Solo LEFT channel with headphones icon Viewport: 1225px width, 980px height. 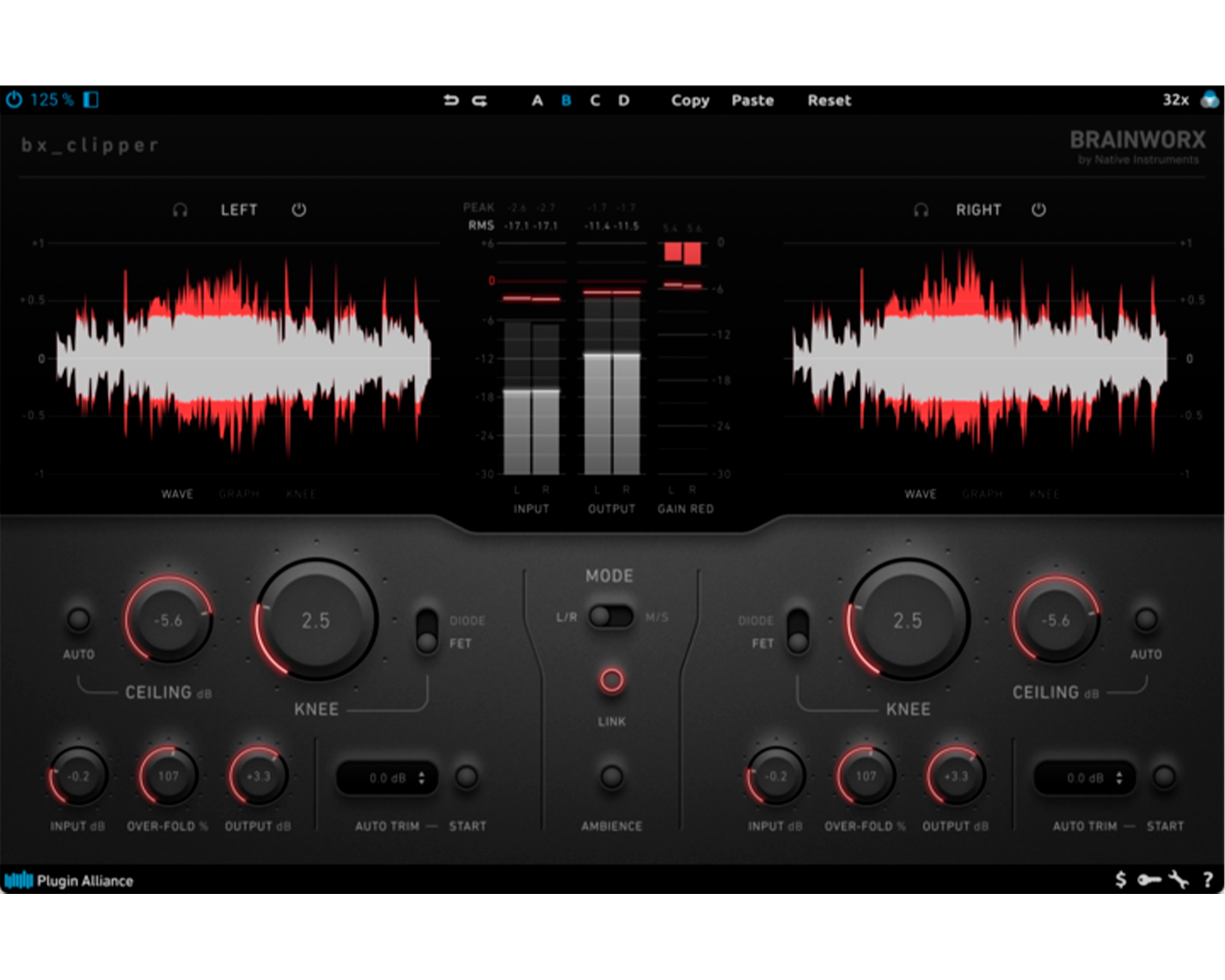(180, 210)
